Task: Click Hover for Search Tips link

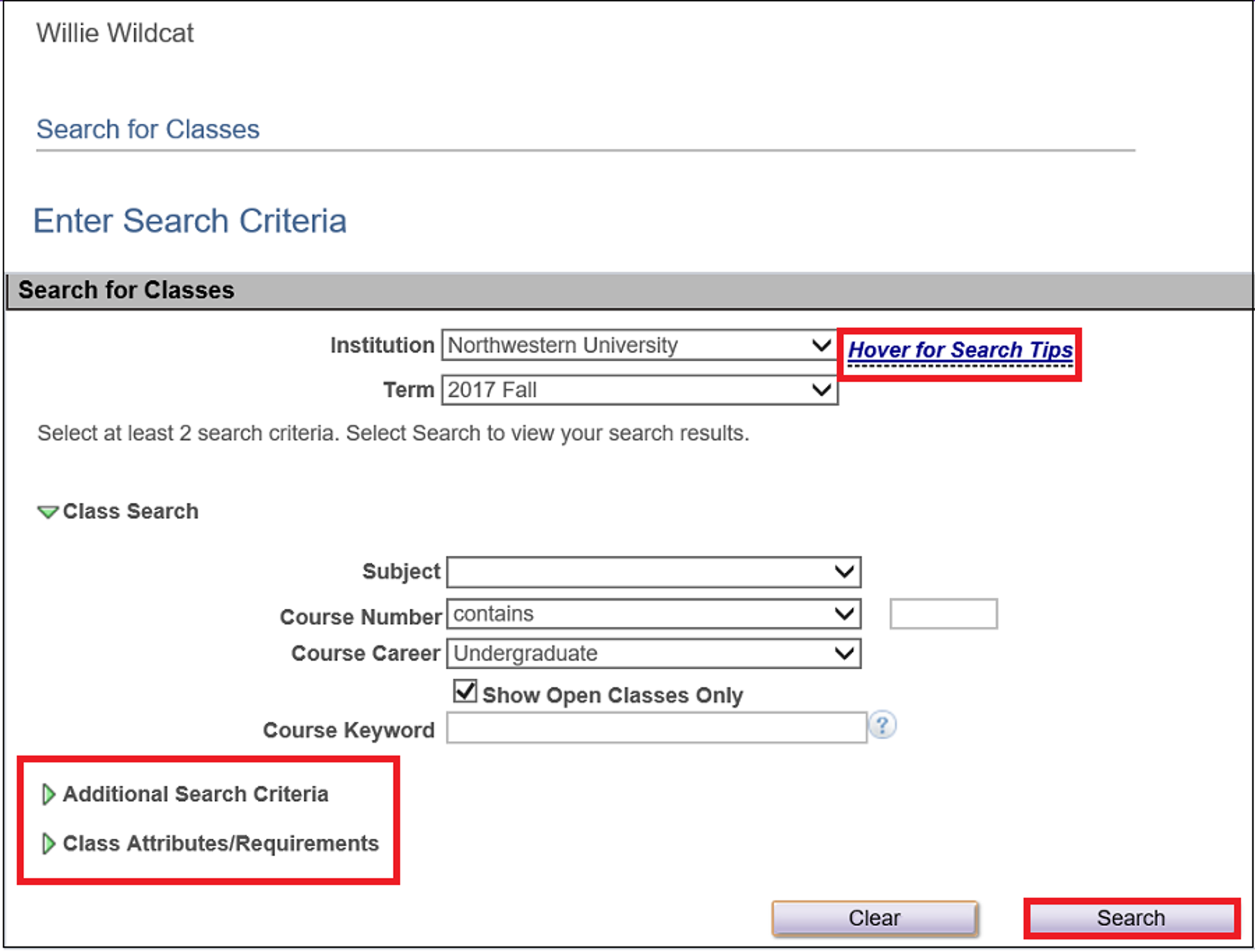Action: [960, 350]
